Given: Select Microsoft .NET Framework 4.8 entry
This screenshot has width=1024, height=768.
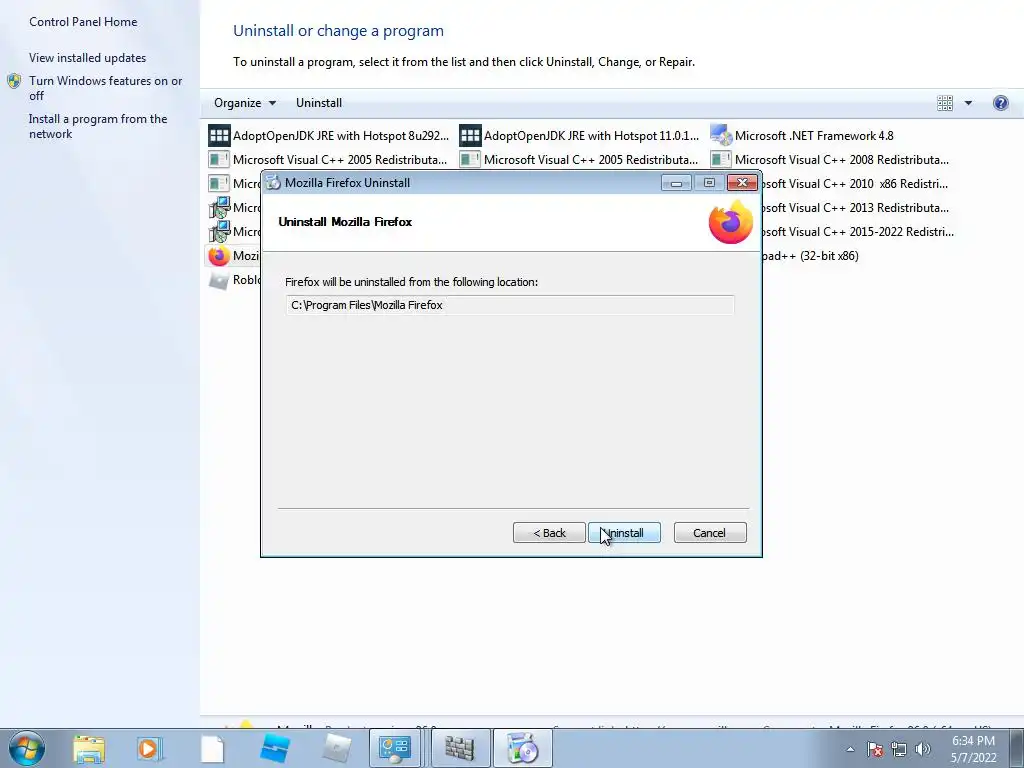Looking at the screenshot, I should (803, 136).
